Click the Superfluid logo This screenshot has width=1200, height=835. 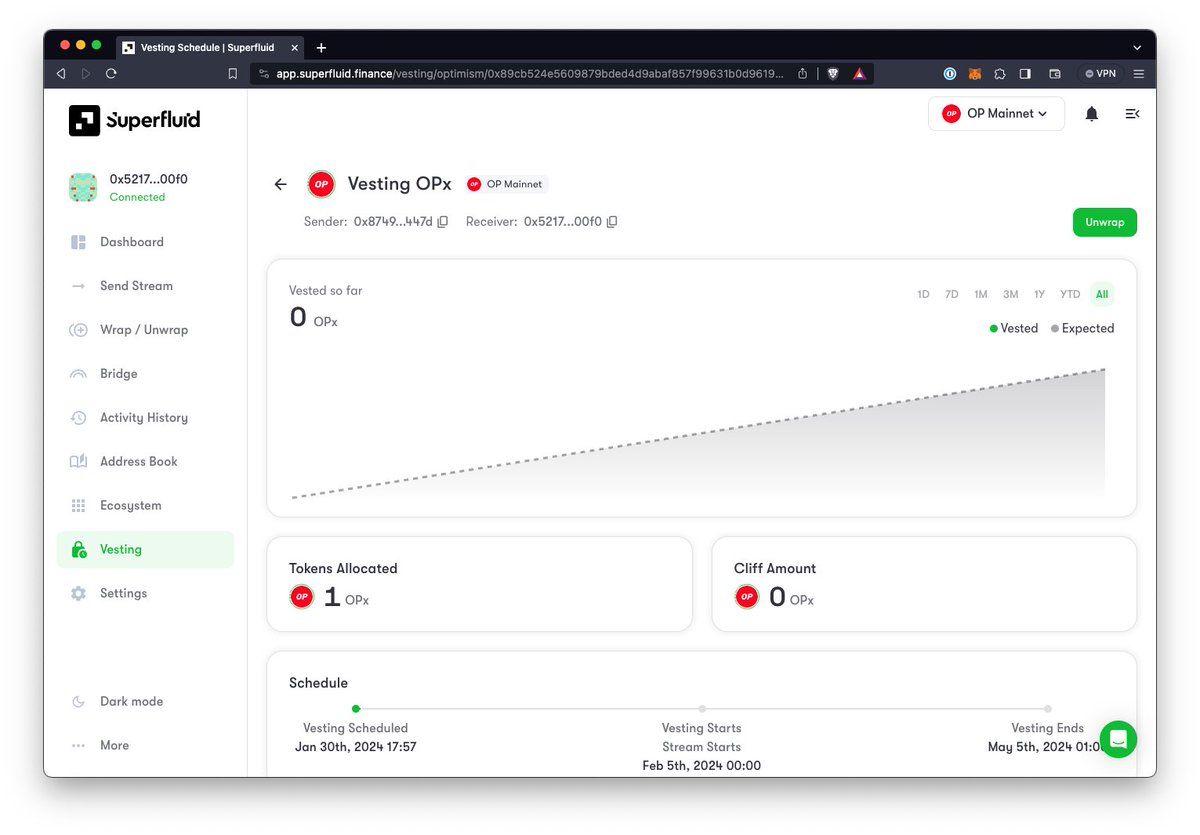click(134, 120)
